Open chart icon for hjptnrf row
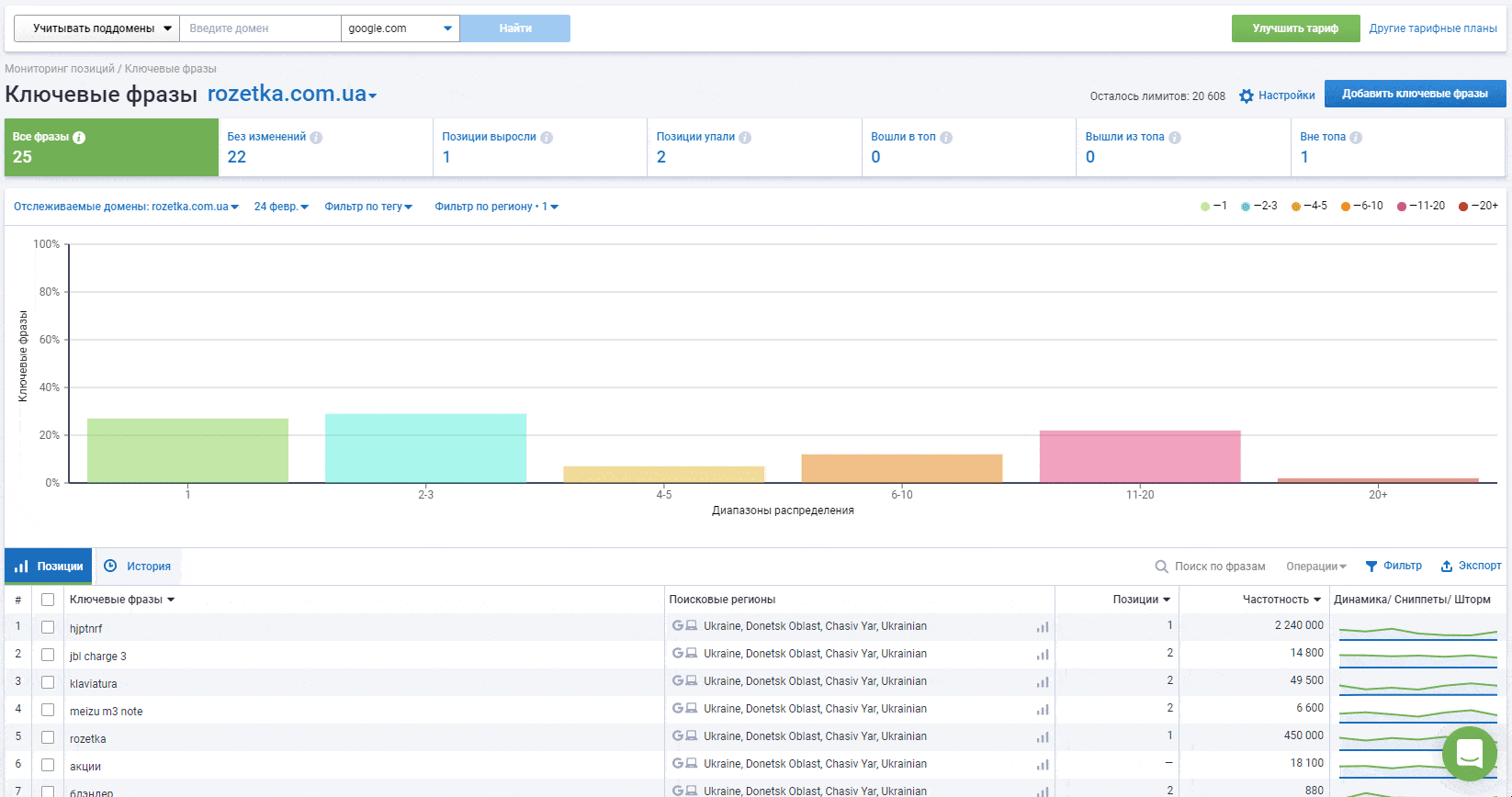This screenshot has height=797, width=1512. click(1043, 627)
